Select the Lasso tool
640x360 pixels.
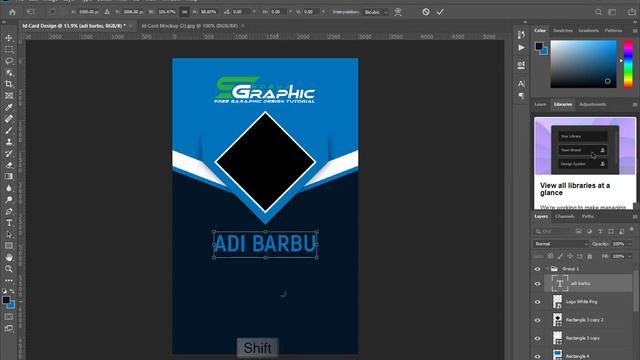click(9, 61)
